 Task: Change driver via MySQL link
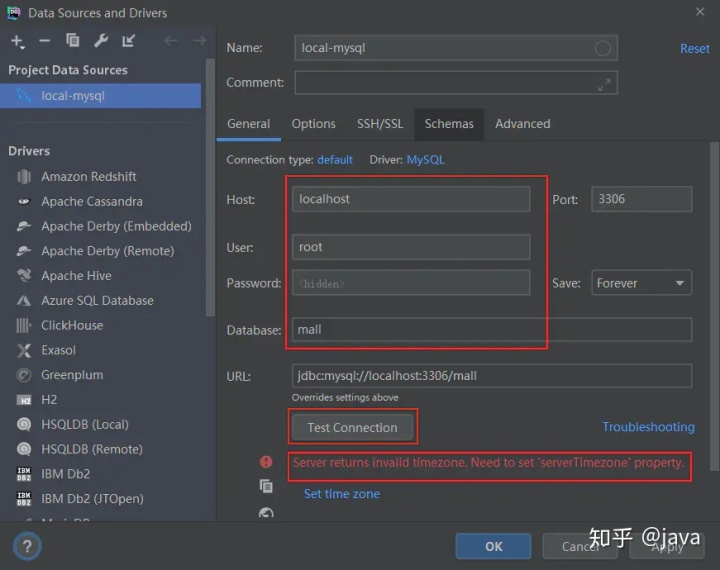(425, 160)
